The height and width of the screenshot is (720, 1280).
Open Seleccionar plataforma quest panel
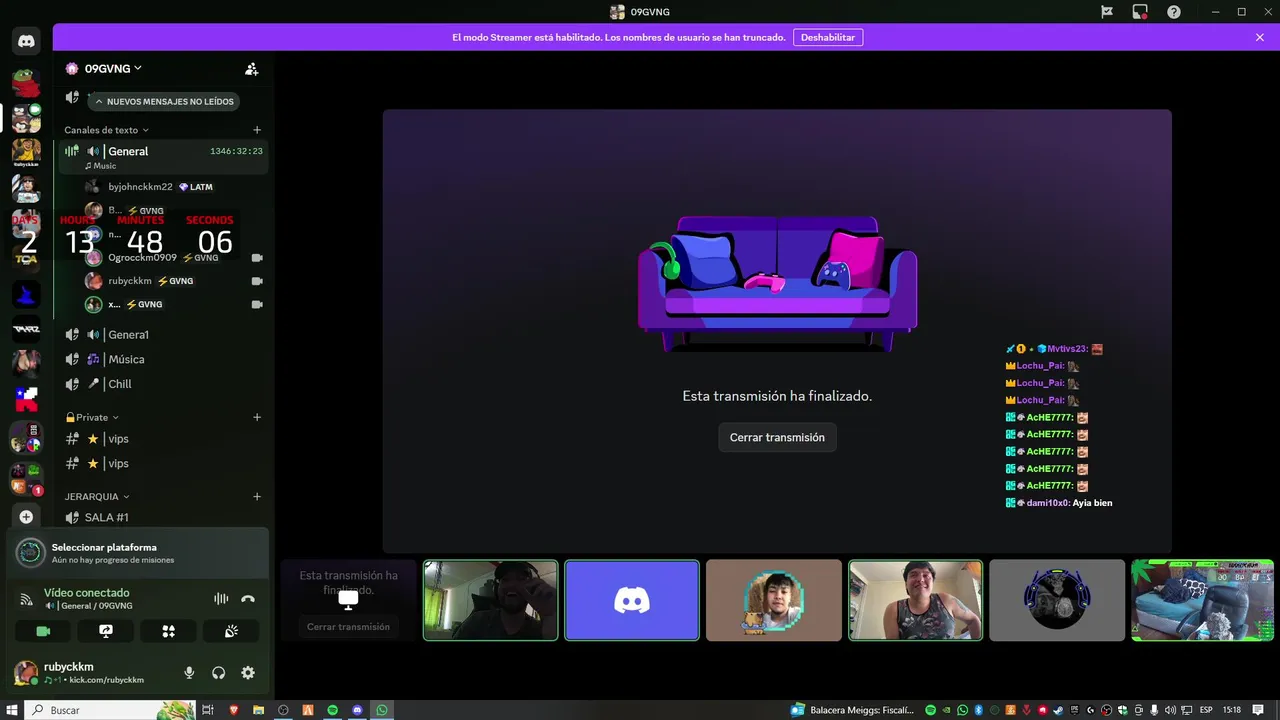[138, 553]
